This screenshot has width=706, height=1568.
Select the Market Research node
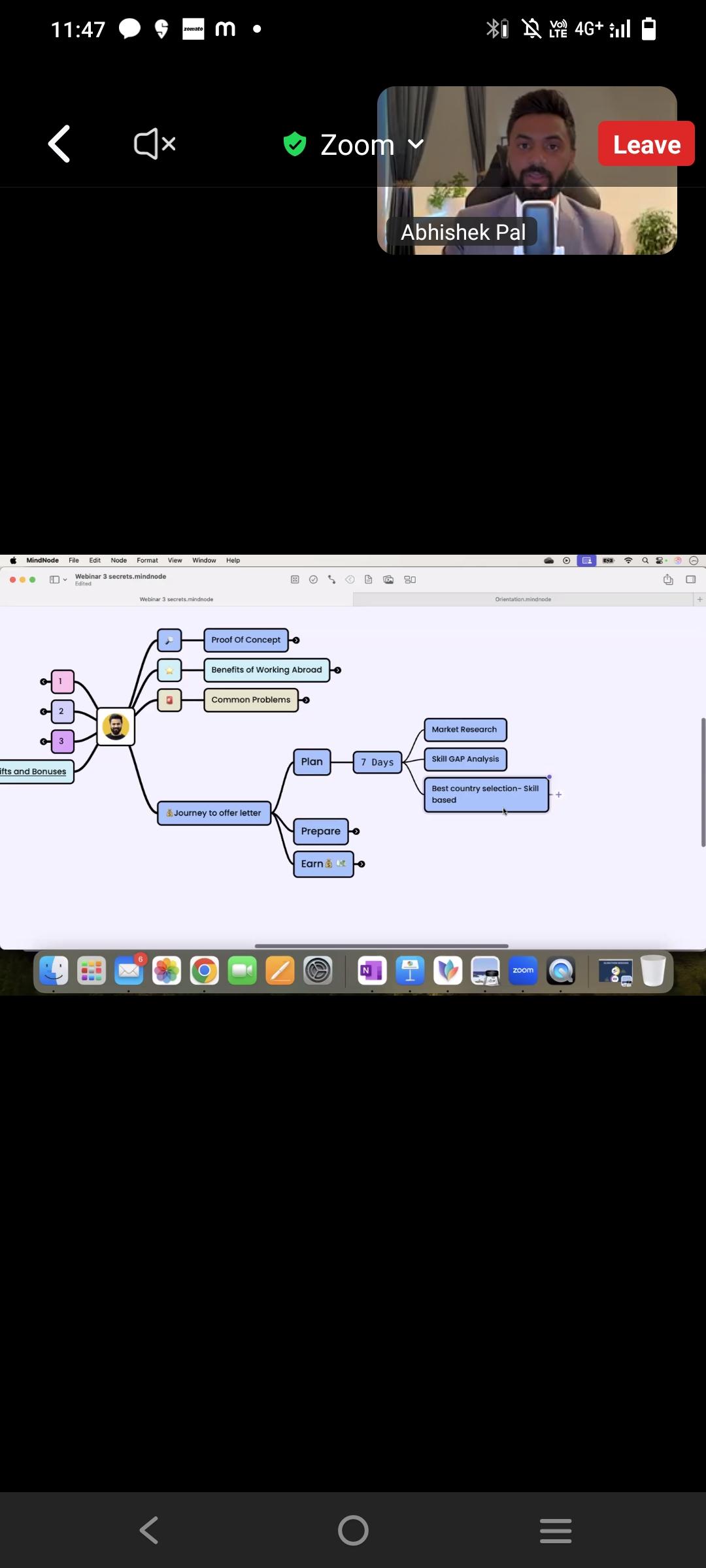click(x=465, y=730)
